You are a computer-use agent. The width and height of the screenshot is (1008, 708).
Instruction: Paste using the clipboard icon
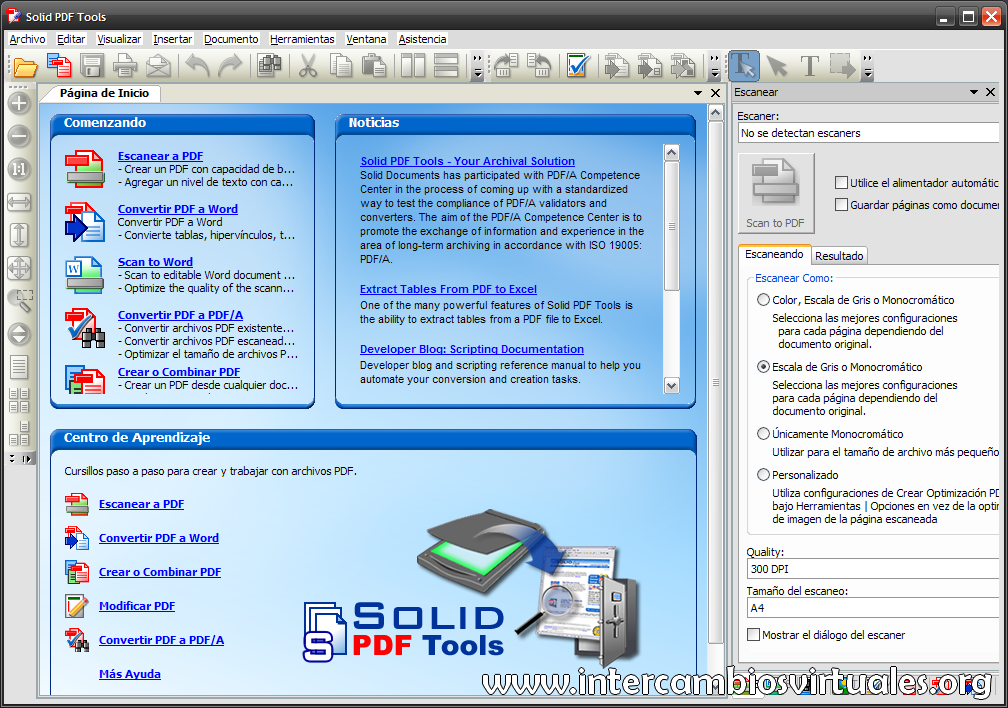[374, 66]
